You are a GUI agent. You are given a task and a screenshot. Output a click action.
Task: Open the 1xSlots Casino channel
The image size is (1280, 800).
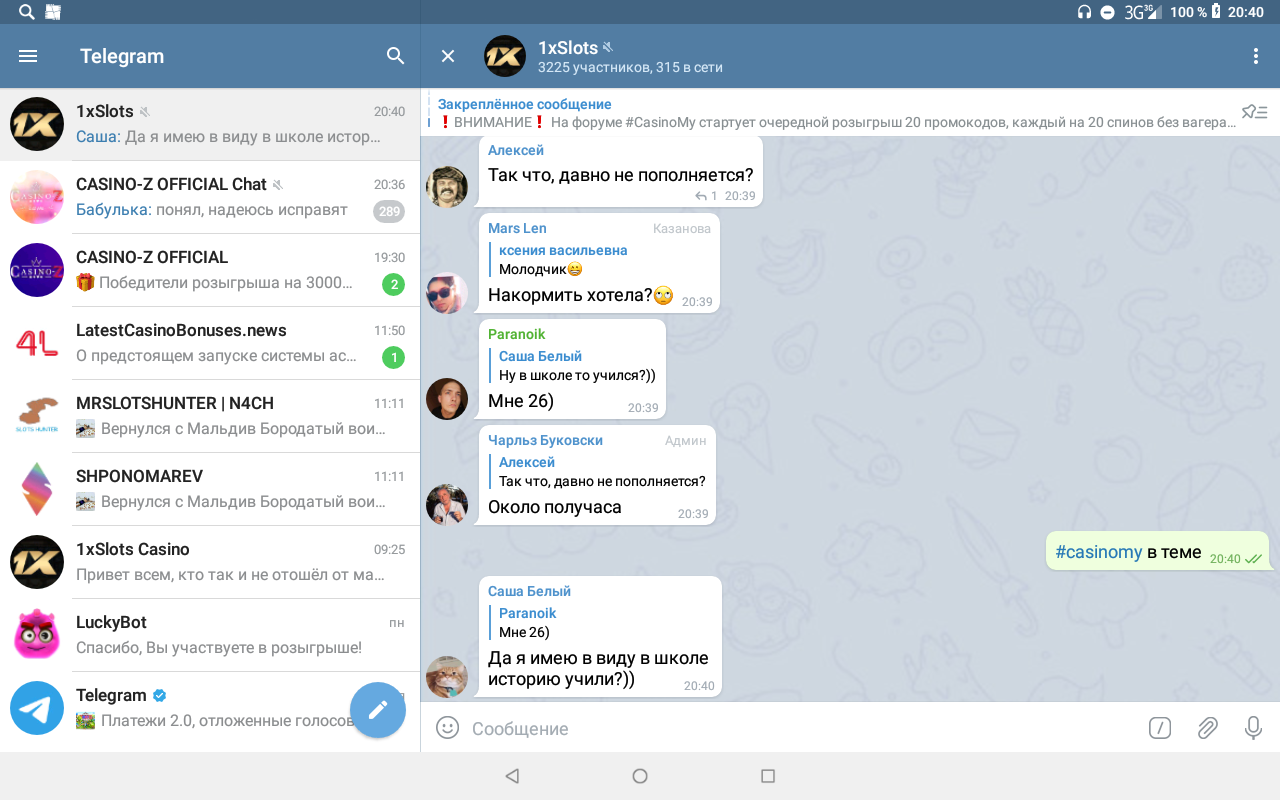click(210, 562)
